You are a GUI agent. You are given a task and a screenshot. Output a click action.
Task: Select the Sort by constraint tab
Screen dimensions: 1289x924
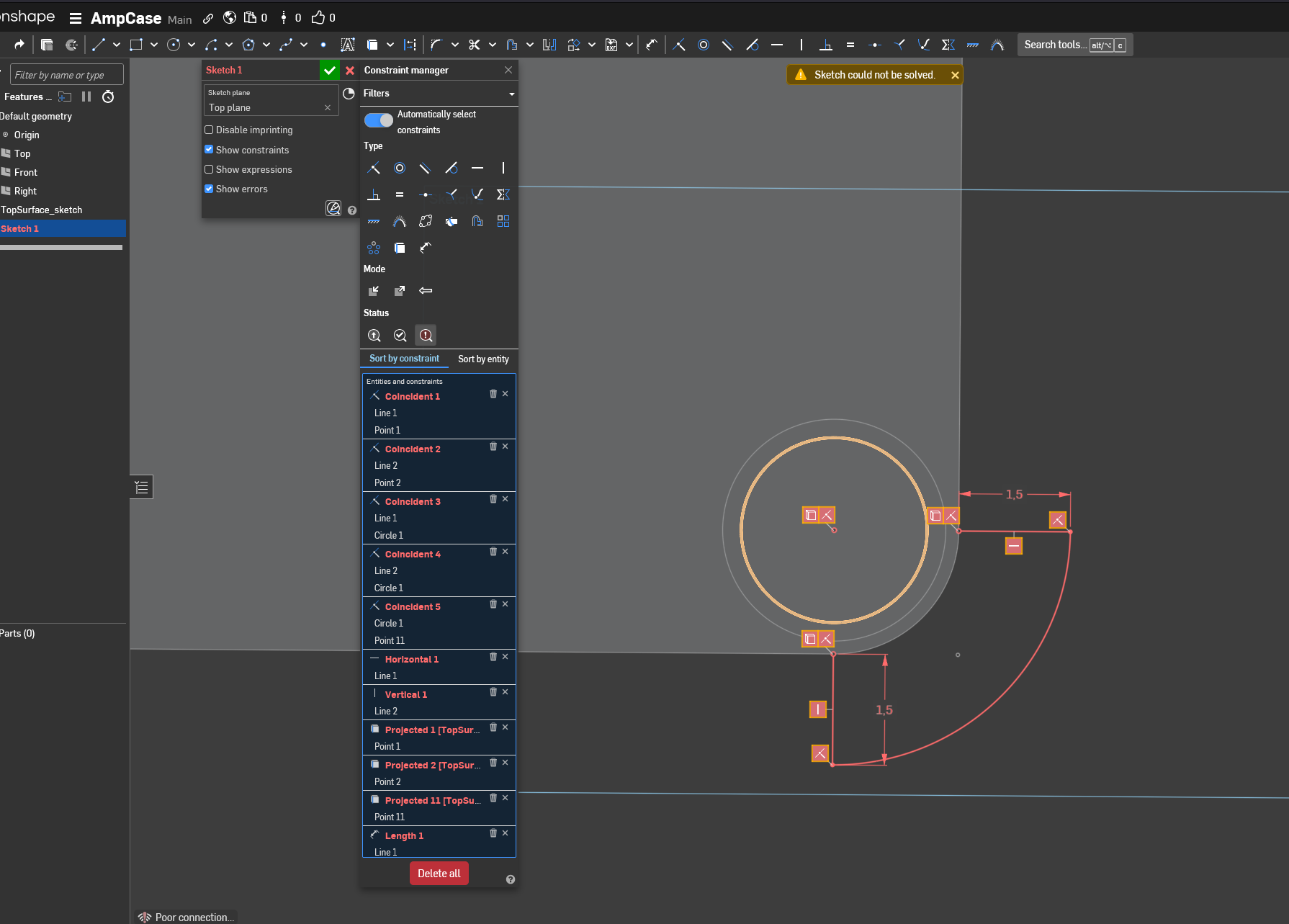(x=404, y=359)
